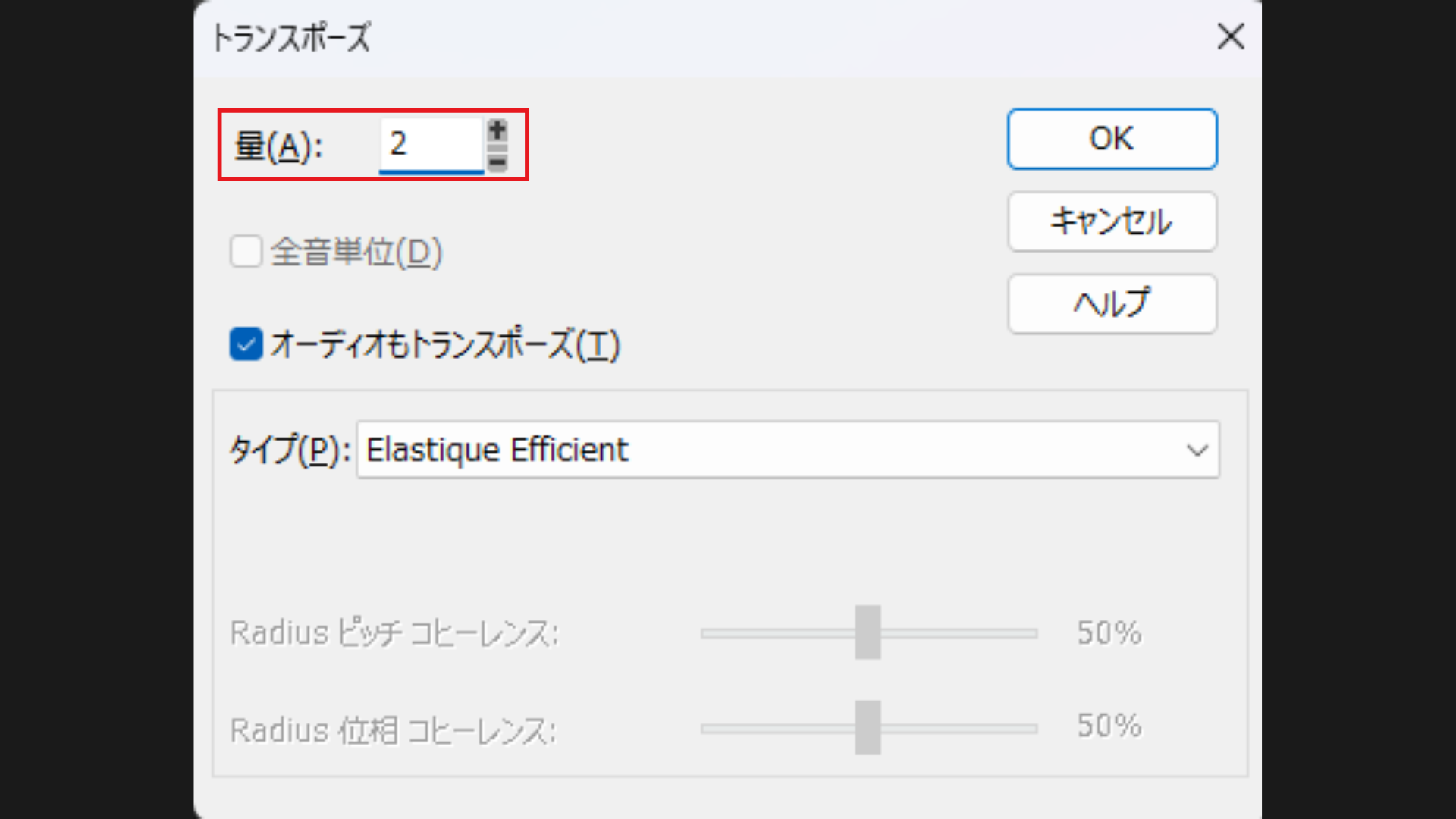Click the increment arrow on 量(A) field

[x=496, y=130]
